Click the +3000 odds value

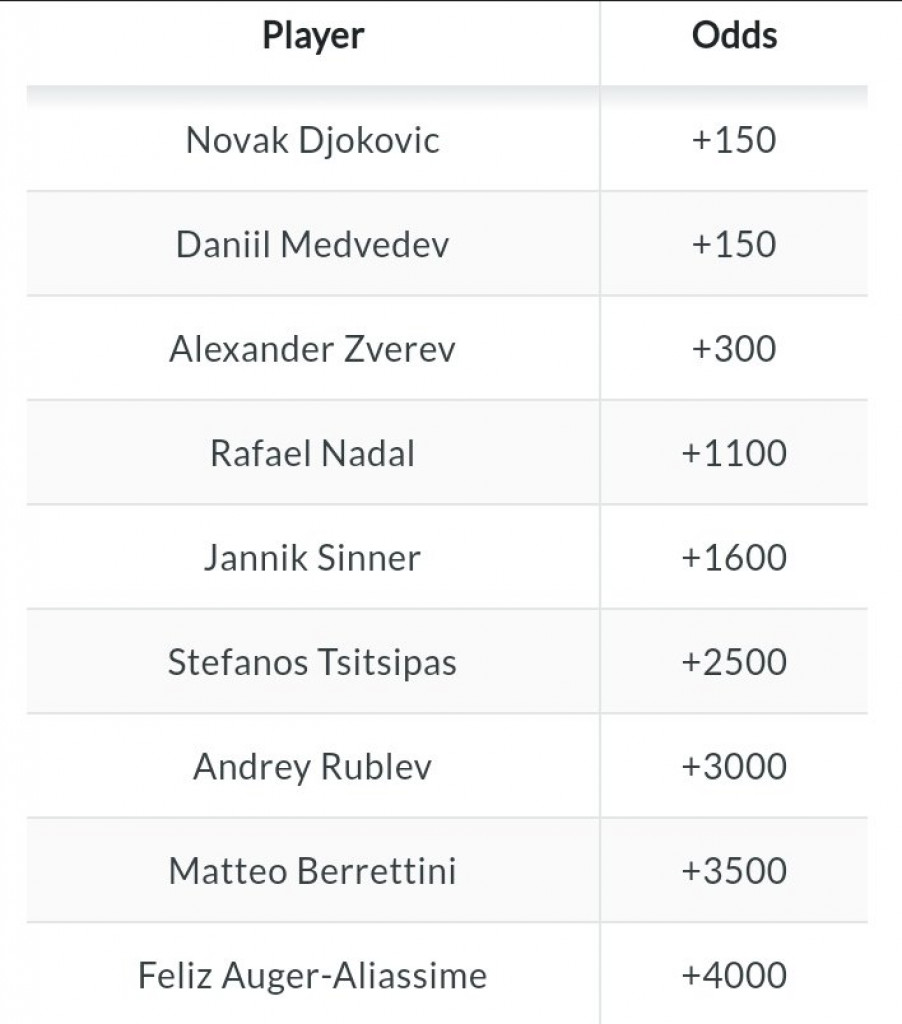(734, 767)
